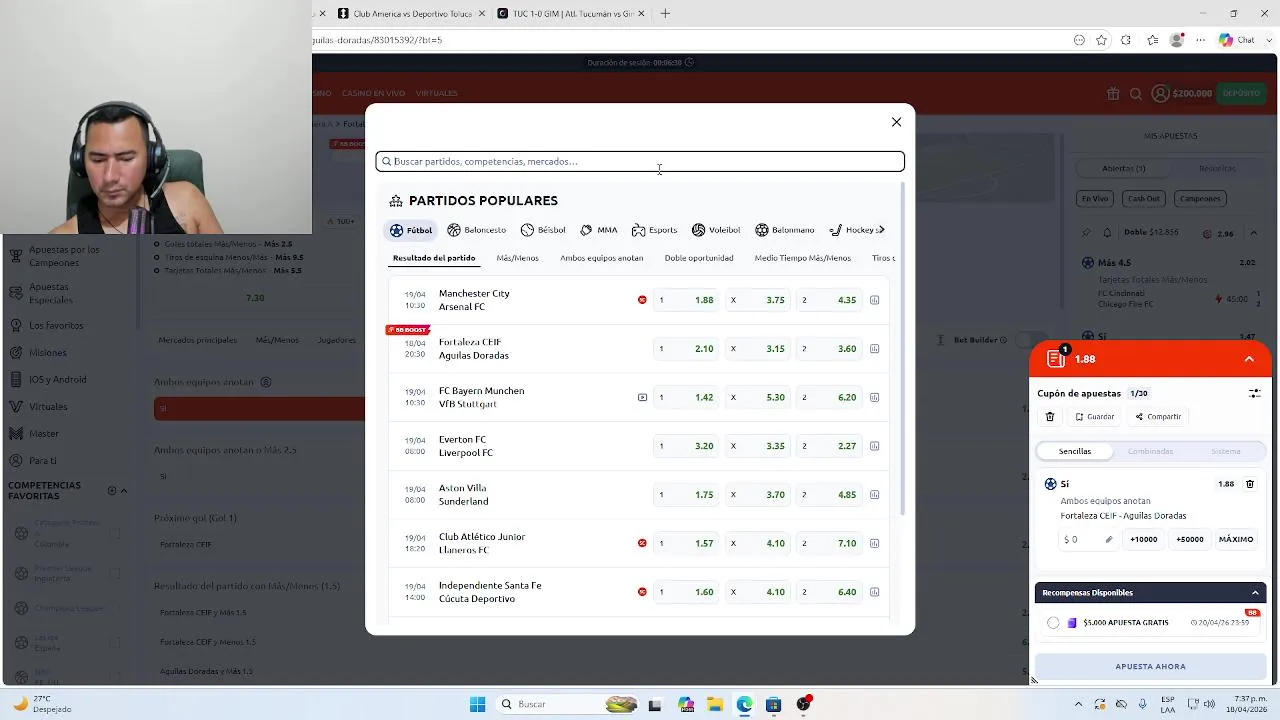
Task: Add +50000 to the stake
Action: click(x=1190, y=539)
